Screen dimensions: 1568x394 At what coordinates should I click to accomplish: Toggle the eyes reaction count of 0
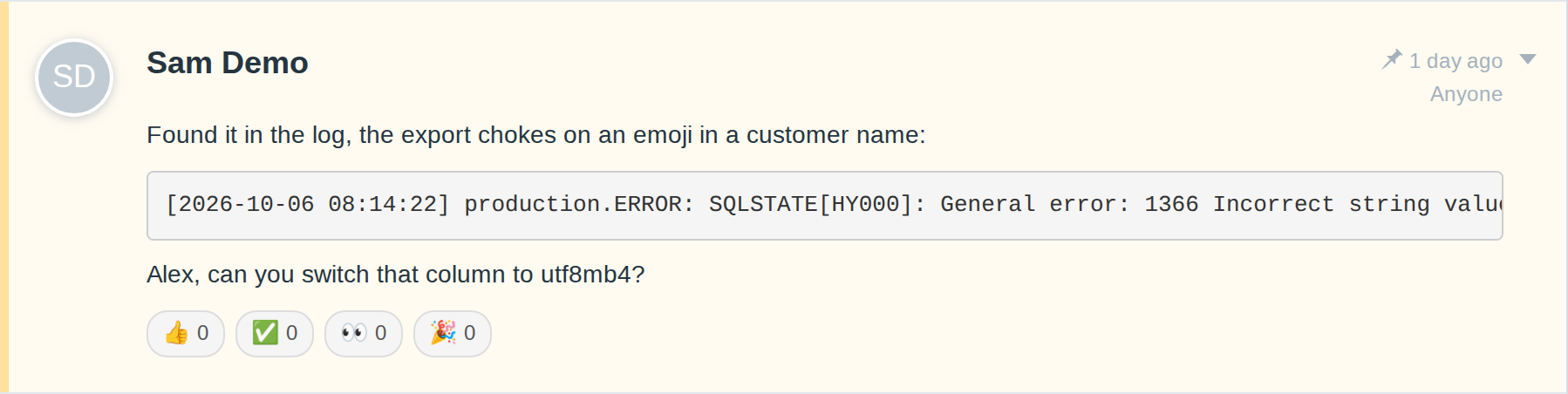pos(380,334)
